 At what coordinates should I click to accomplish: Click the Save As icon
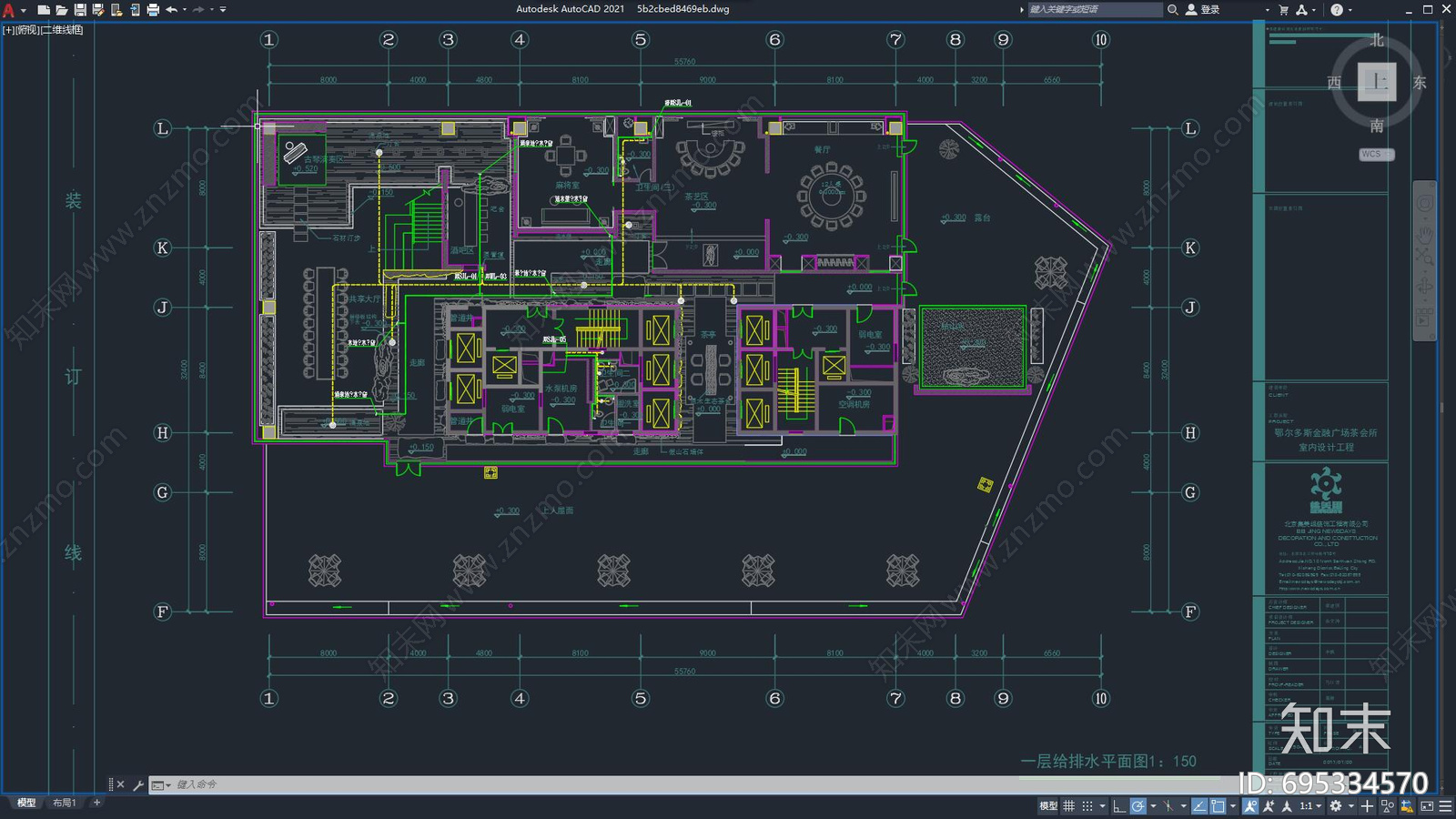coord(98,10)
